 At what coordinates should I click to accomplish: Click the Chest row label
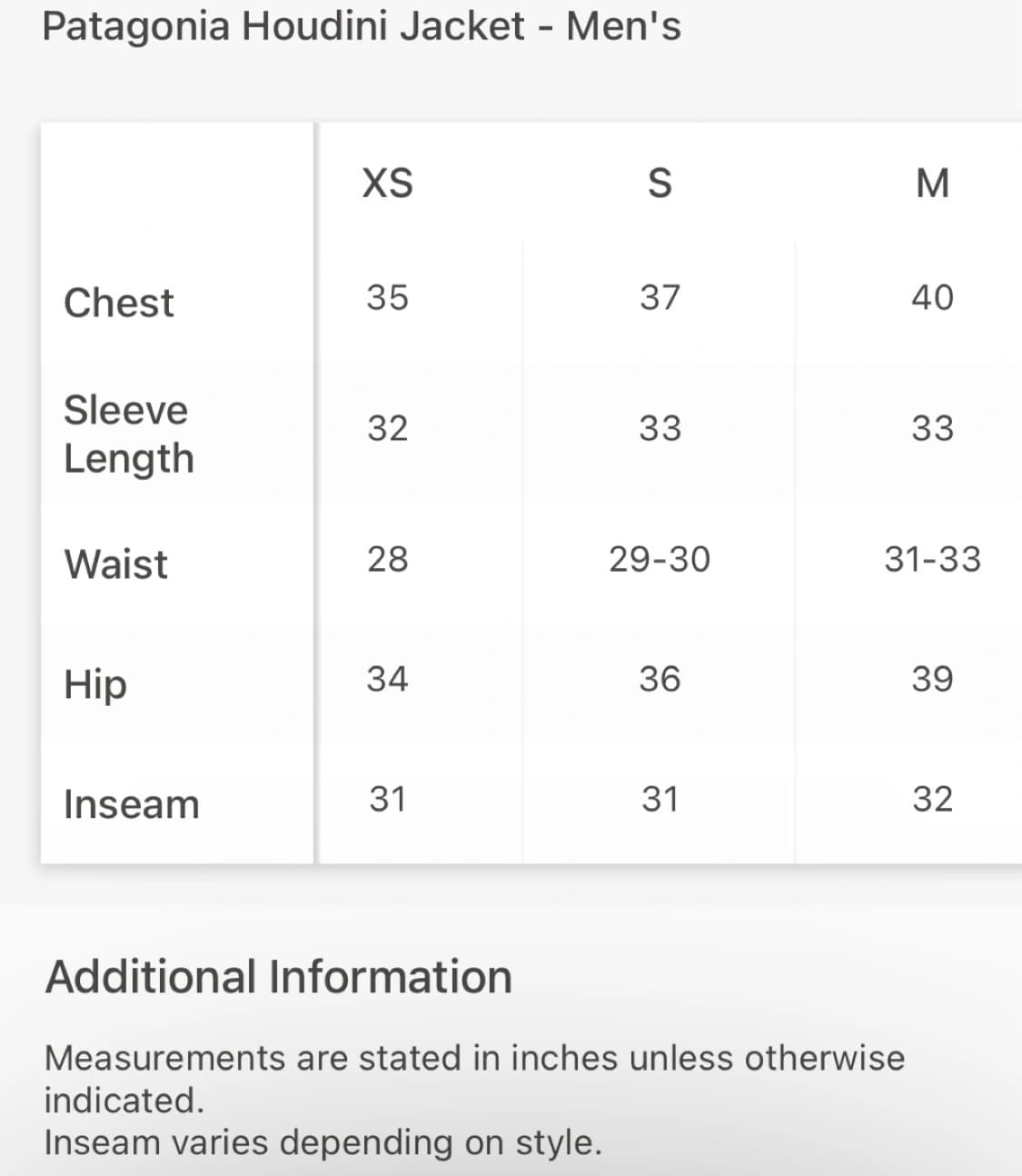point(118,303)
